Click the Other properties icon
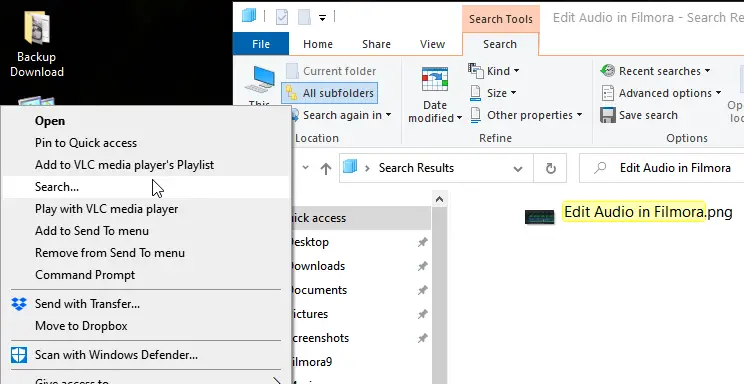 (475, 115)
